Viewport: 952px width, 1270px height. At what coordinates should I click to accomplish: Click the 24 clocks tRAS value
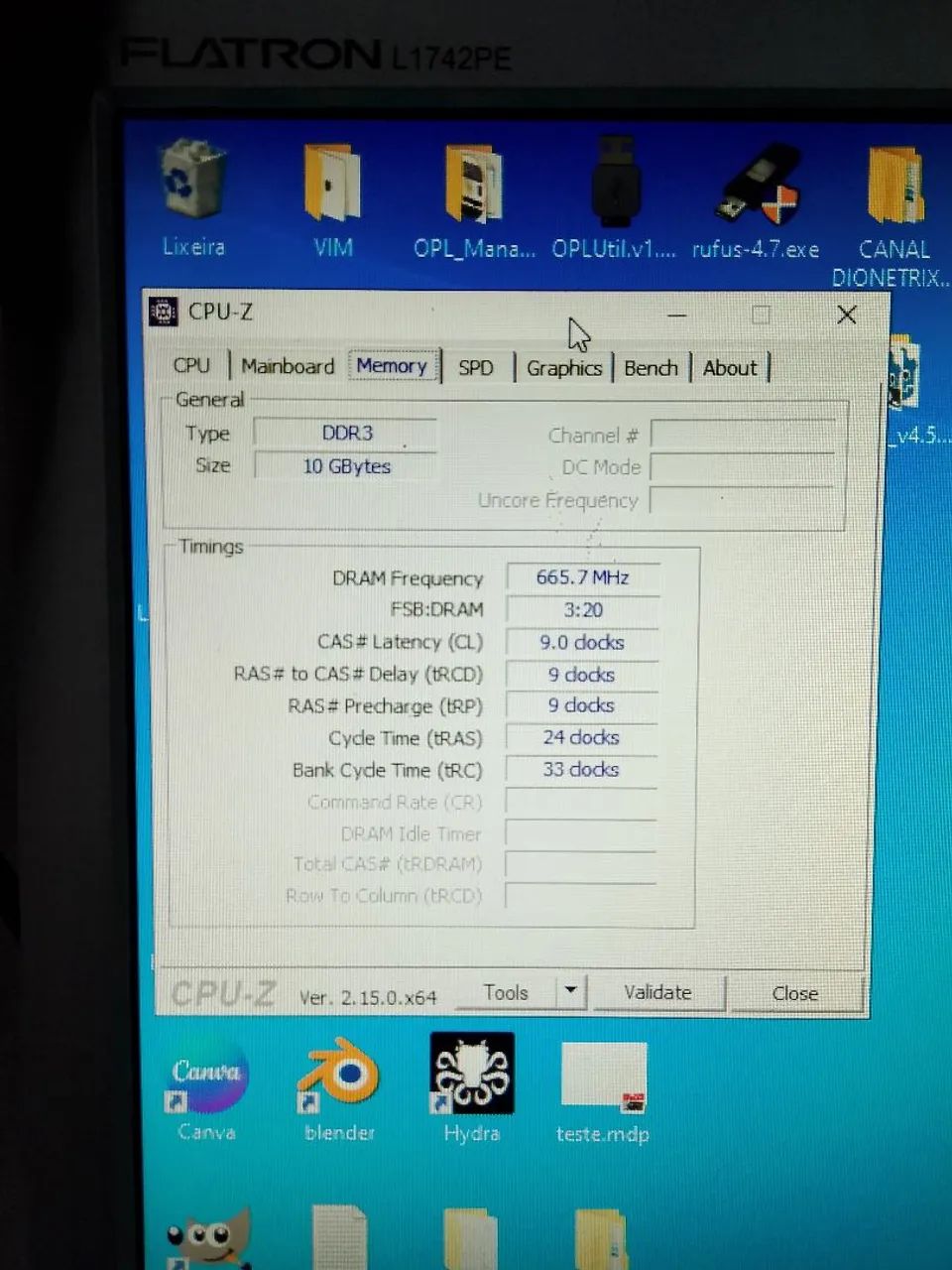pyautogui.click(x=583, y=737)
